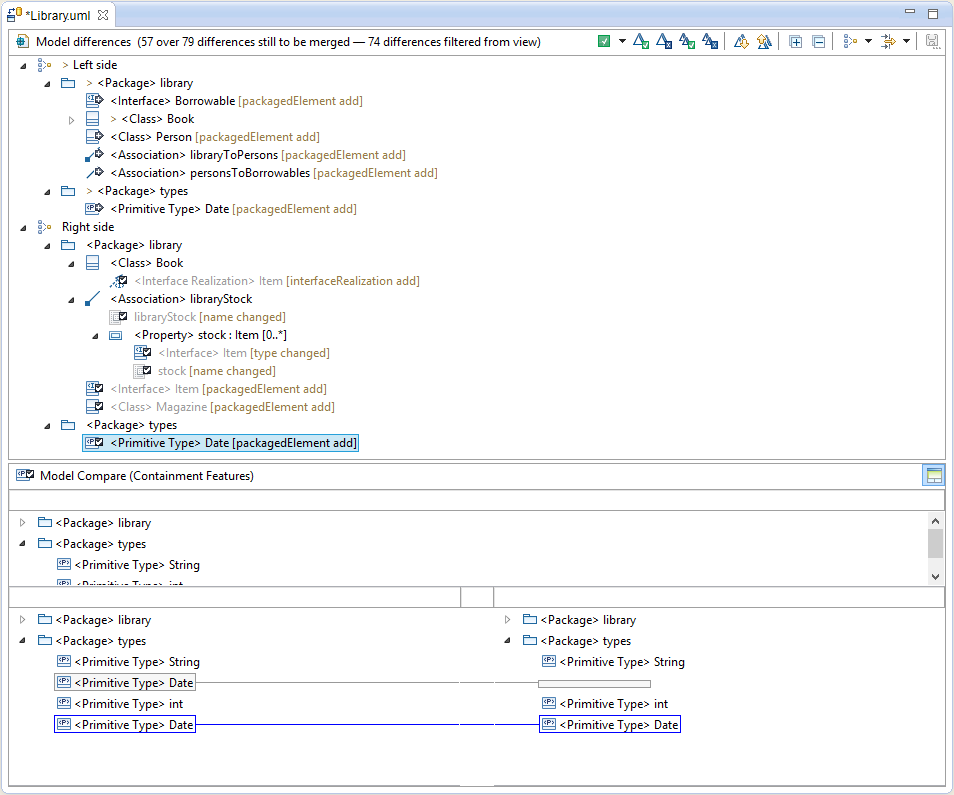Collapse the Association libraryStock node
This screenshot has width=954, height=795.
[72, 300]
